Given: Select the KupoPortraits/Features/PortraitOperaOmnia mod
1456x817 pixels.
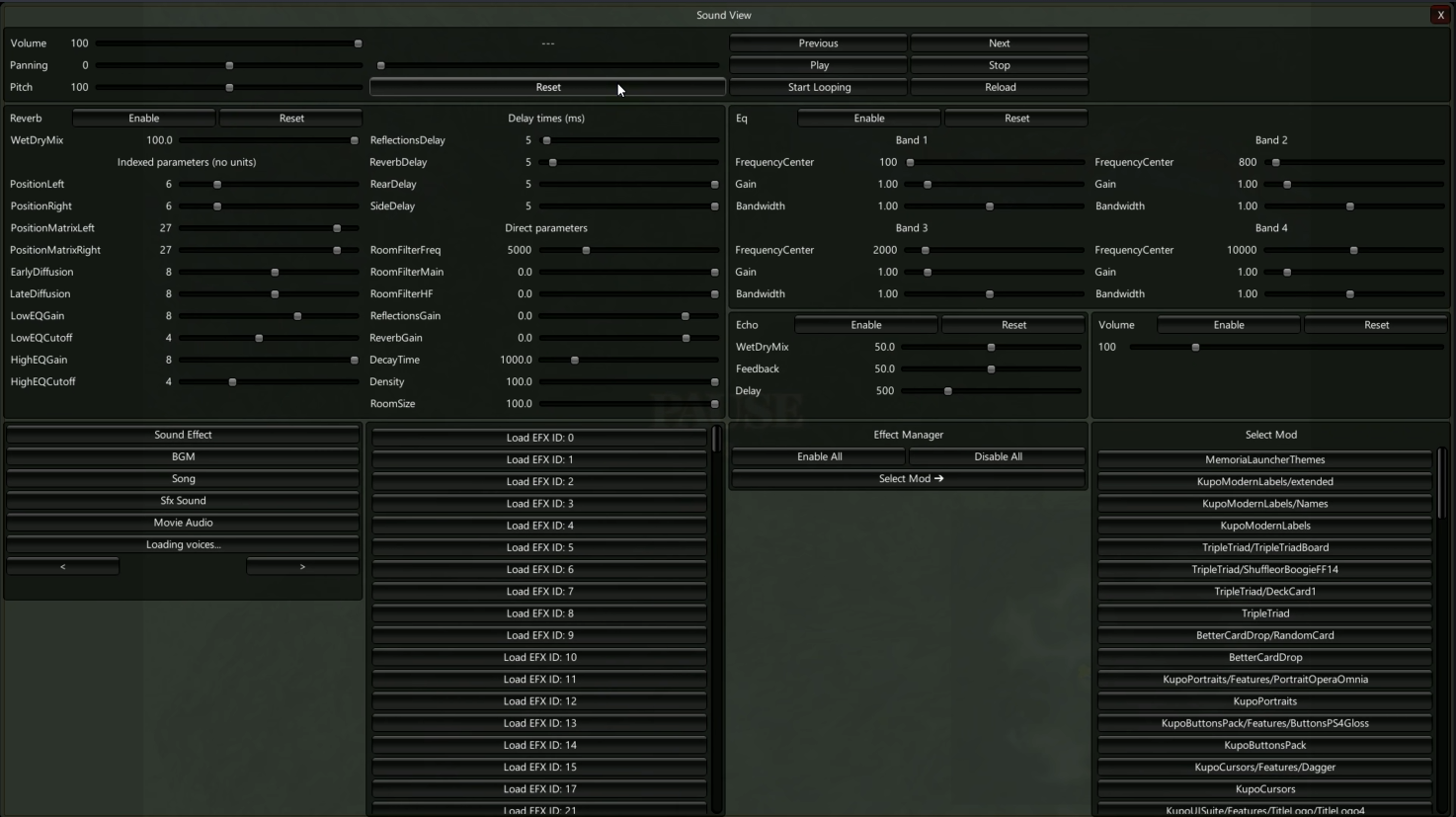Looking at the screenshot, I should click(x=1264, y=680).
